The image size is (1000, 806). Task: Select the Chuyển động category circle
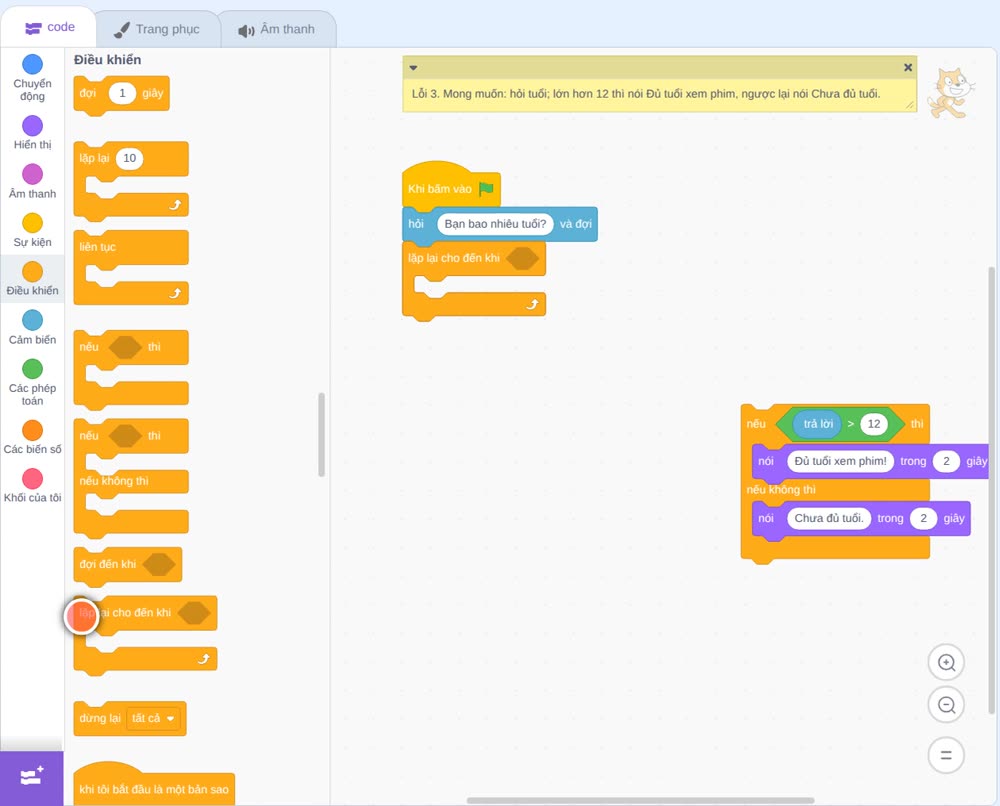coord(33,64)
